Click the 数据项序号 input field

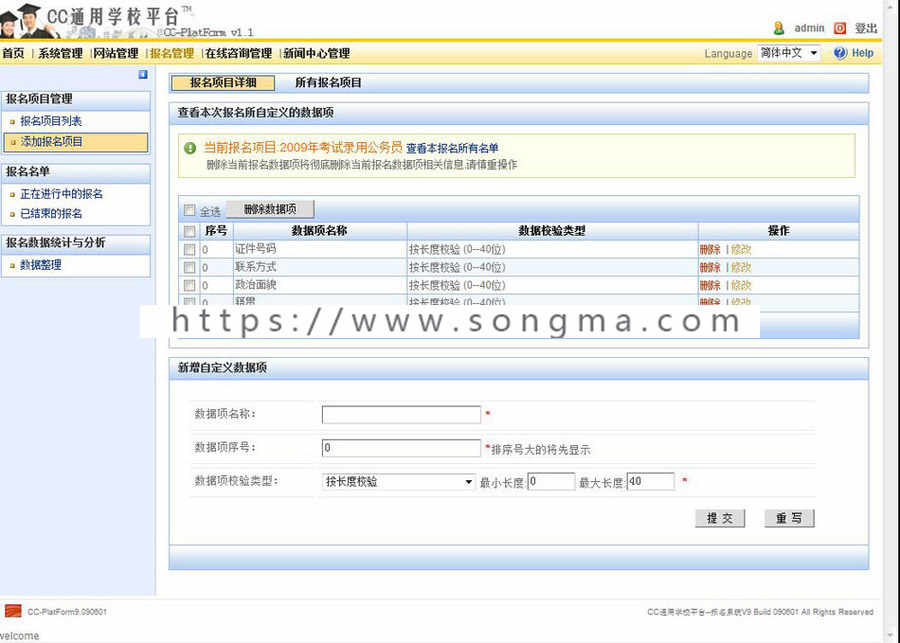401,448
